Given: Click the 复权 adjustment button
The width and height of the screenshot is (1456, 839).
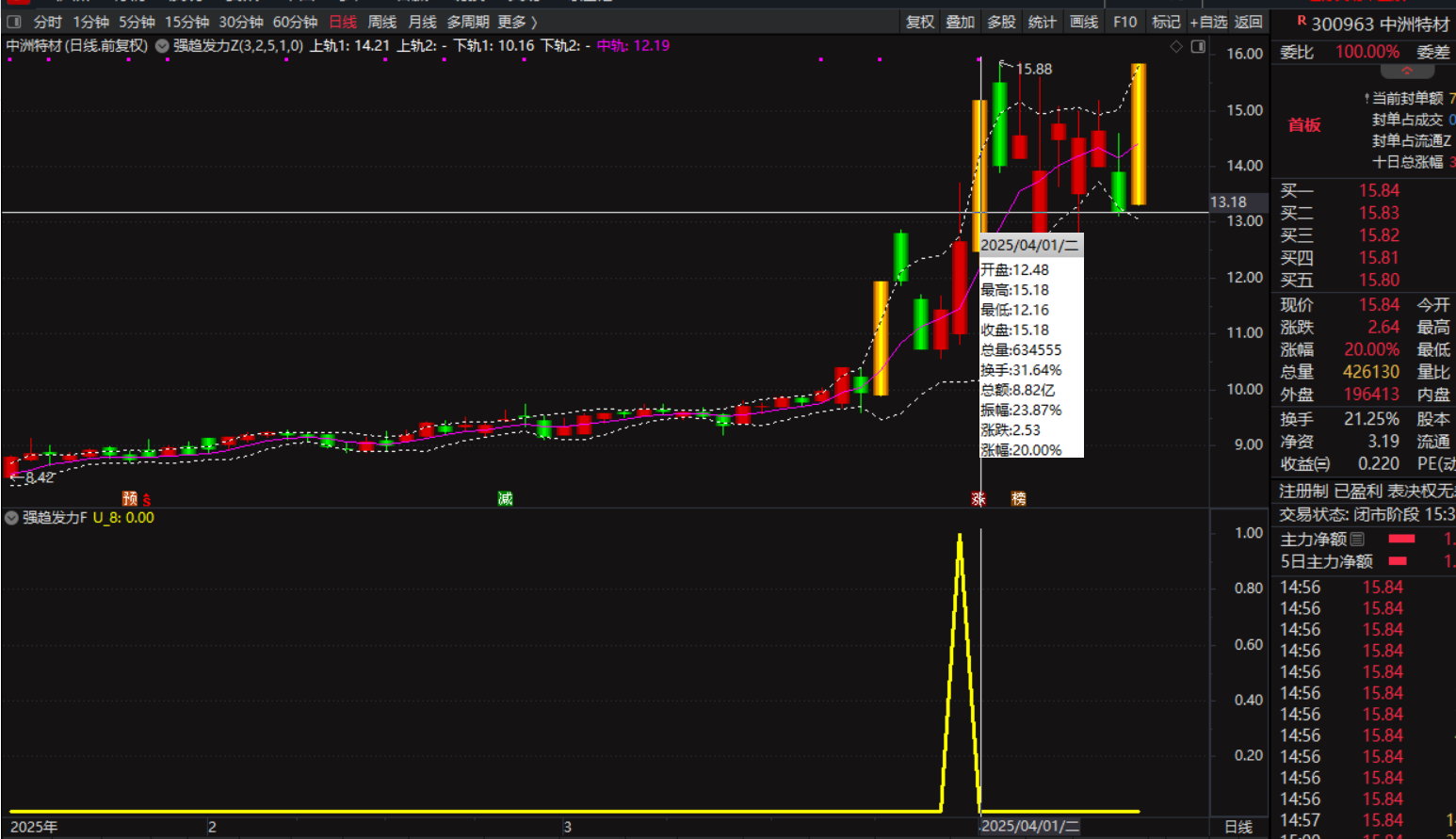Looking at the screenshot, I should [919, 22].
